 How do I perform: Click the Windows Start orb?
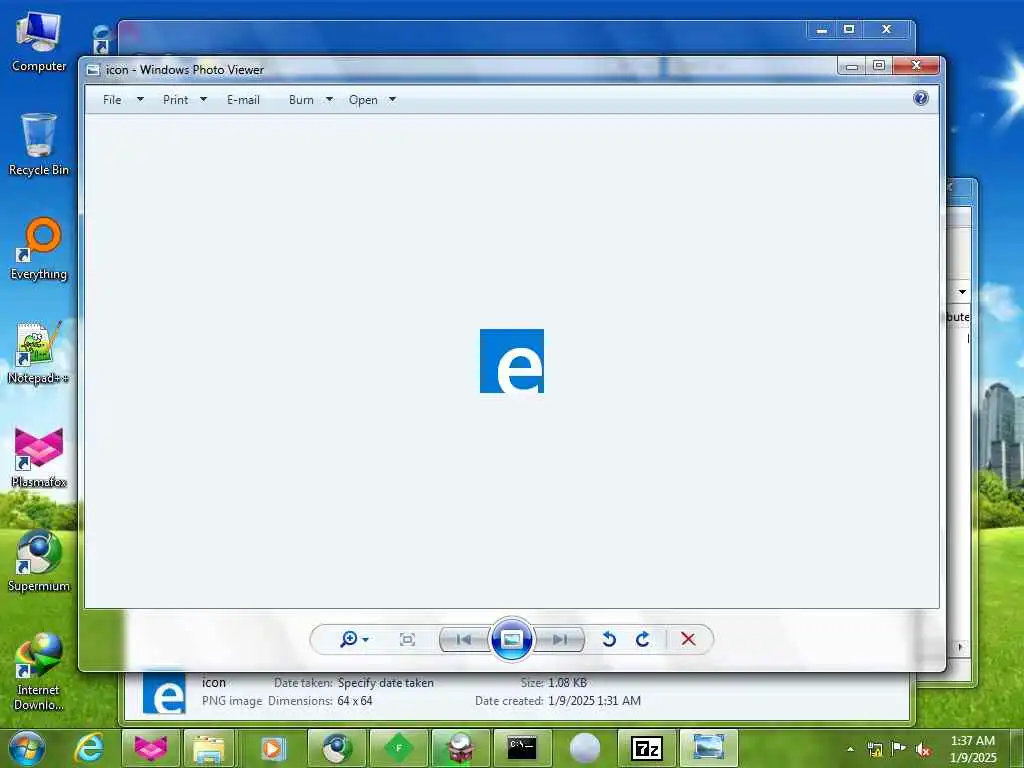click(27, 748)
